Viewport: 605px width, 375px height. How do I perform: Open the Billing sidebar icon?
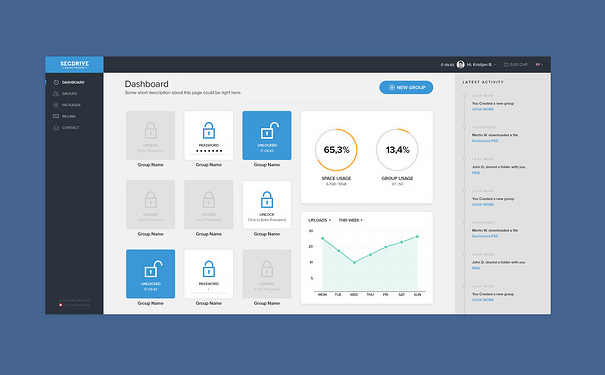[x=56, y=116]
